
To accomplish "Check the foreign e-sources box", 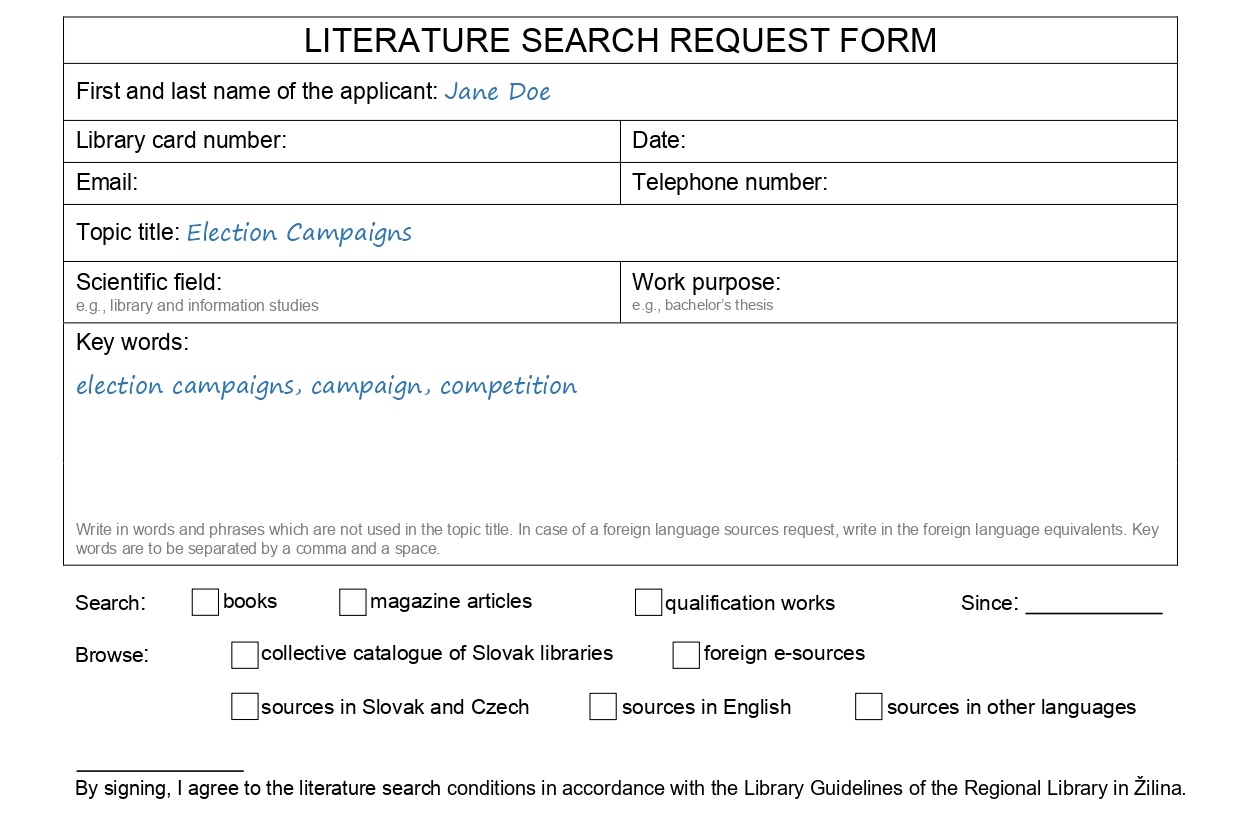I will tap(686, 654).
